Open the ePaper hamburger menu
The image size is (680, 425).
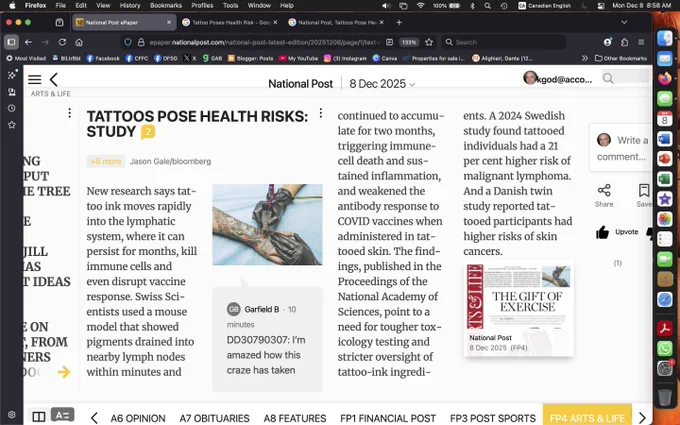click(35, 79)
